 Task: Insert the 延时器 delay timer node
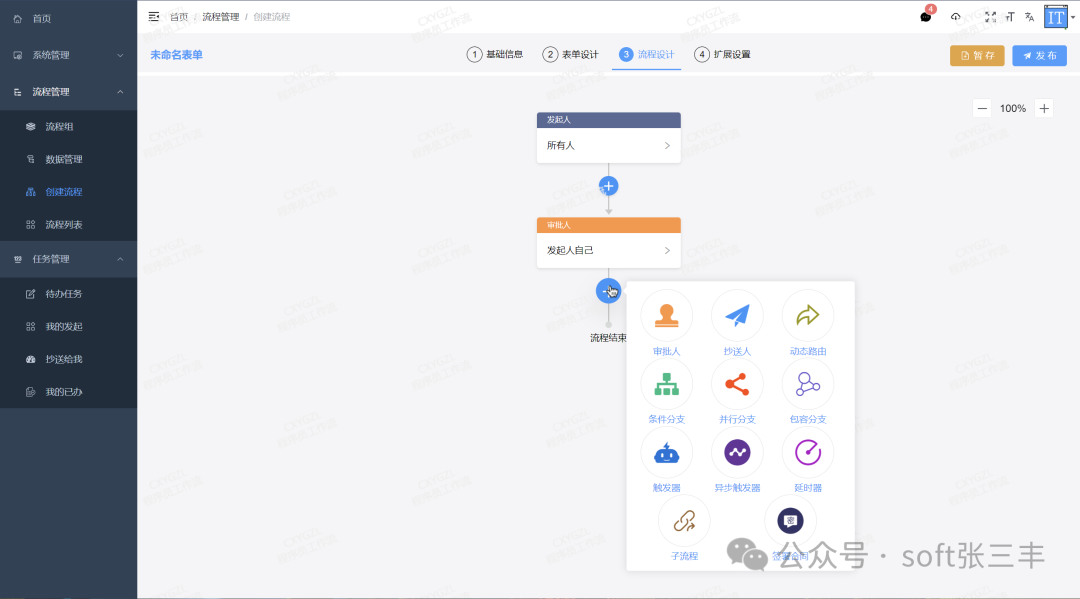(807, 451)
